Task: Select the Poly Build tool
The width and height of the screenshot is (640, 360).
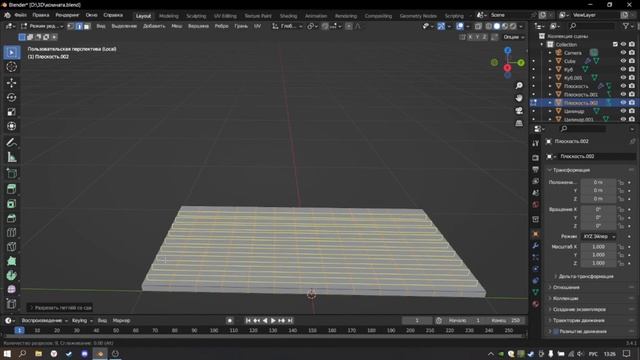Action: point(11,261)
